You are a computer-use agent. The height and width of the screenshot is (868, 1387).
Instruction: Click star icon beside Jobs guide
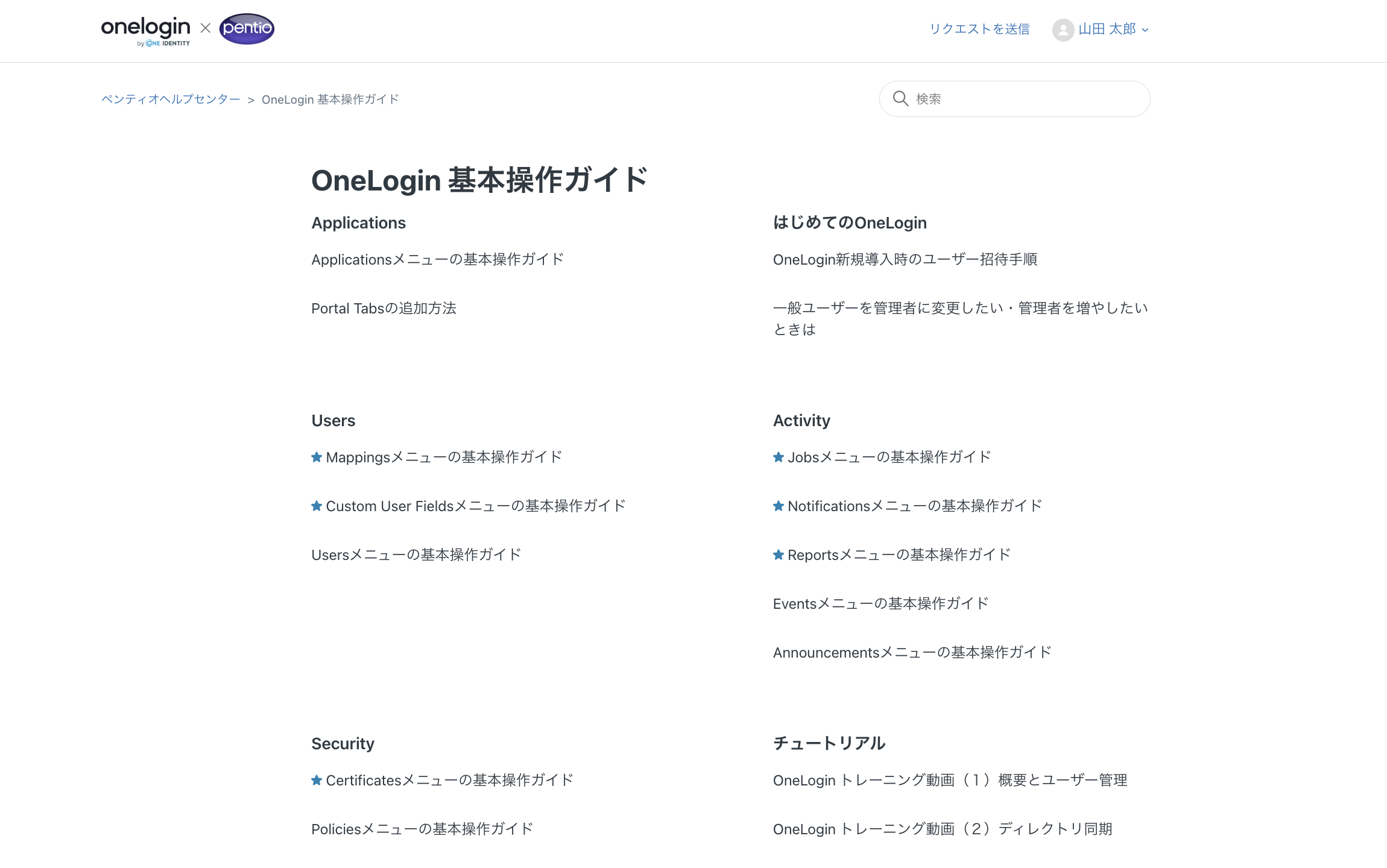pos(779,458)
